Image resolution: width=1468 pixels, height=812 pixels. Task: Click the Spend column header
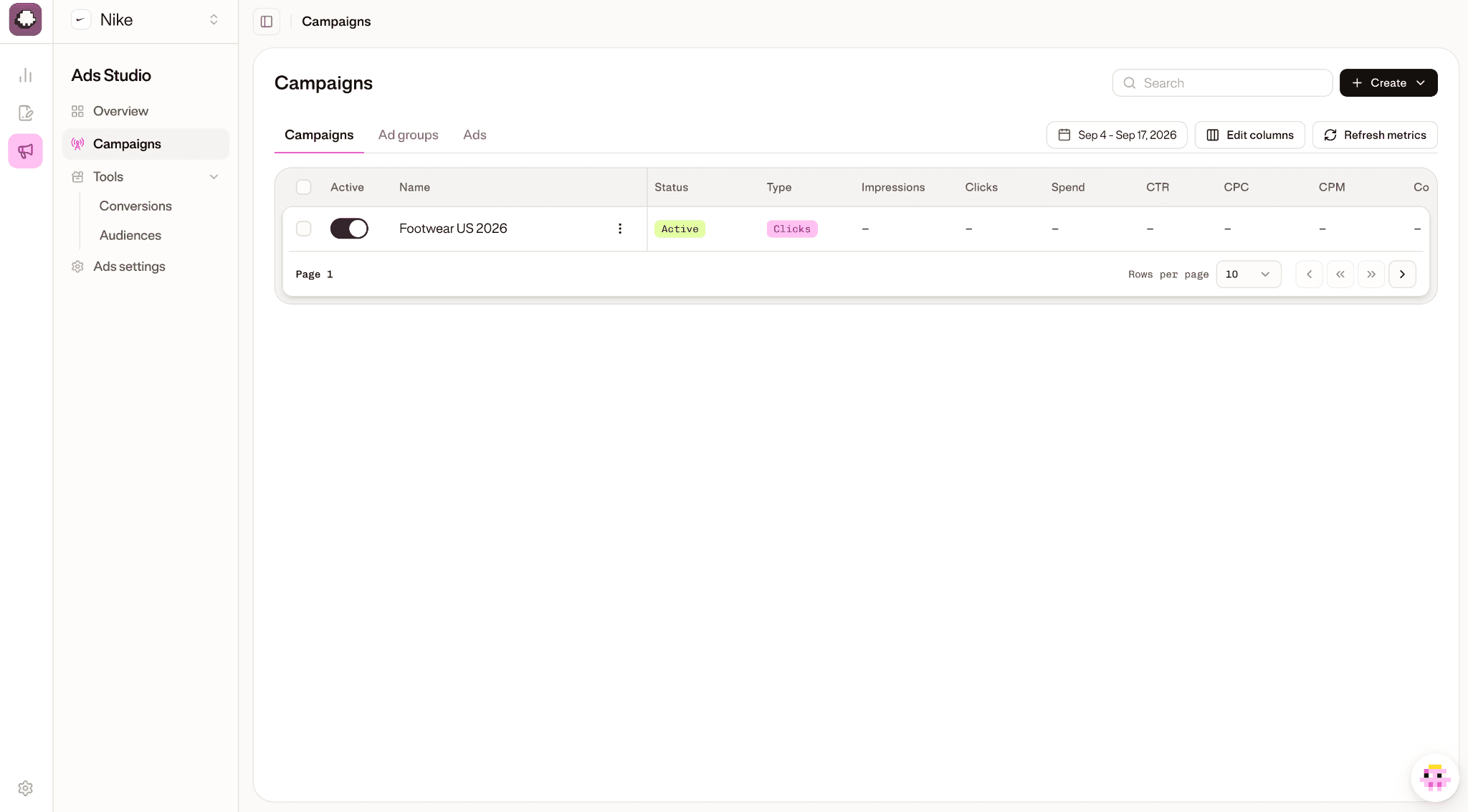(1068, 187)
